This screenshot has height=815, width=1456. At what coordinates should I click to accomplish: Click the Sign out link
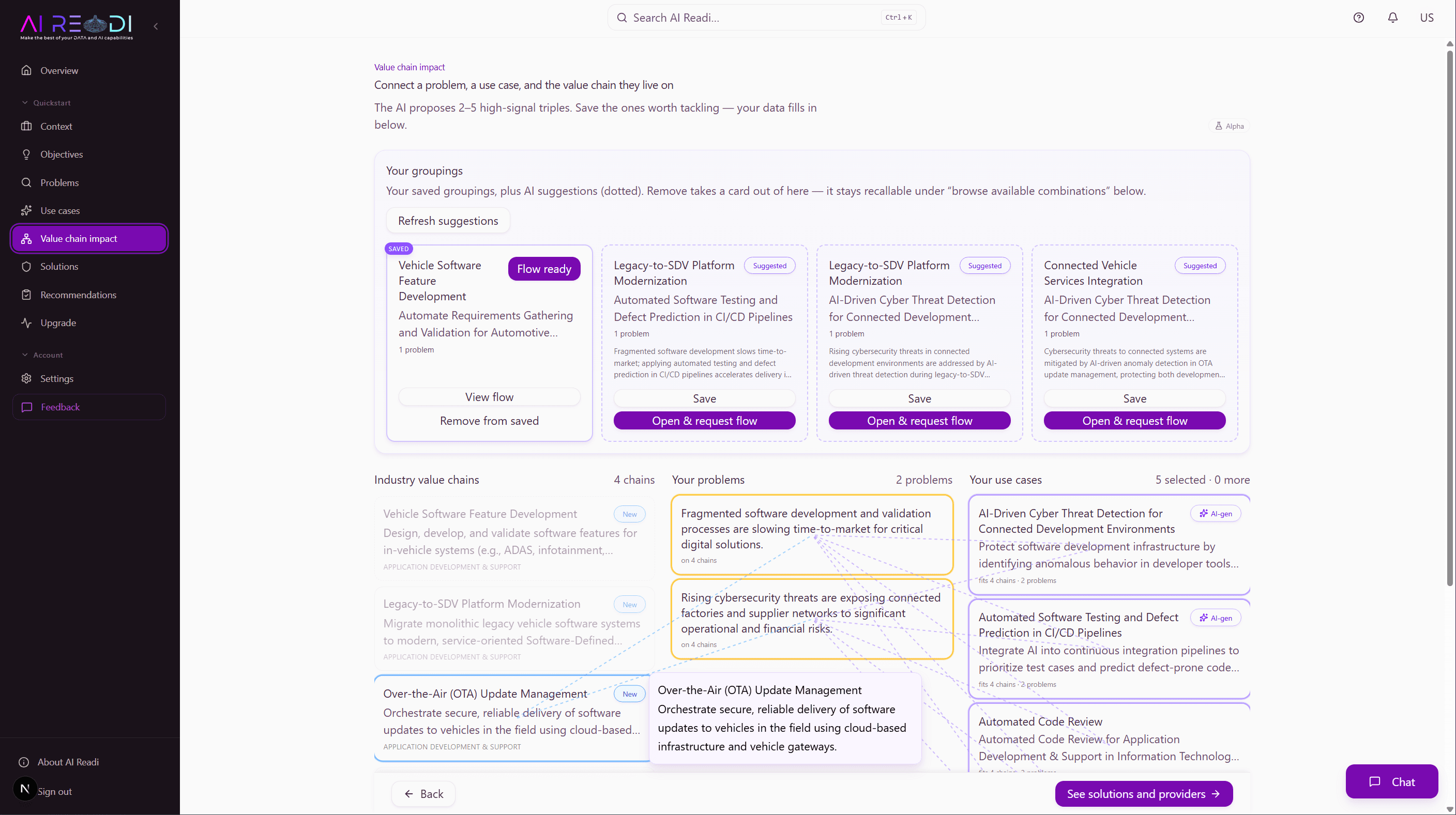point(55,792)
